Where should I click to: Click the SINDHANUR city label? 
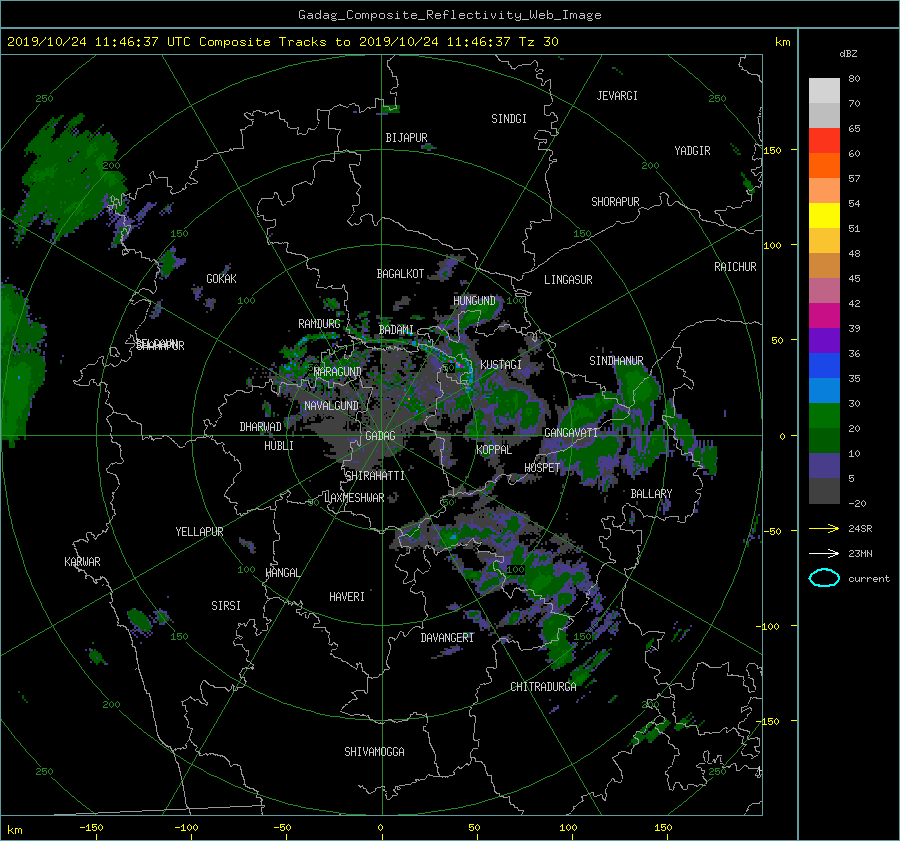[x=616, y=361]
